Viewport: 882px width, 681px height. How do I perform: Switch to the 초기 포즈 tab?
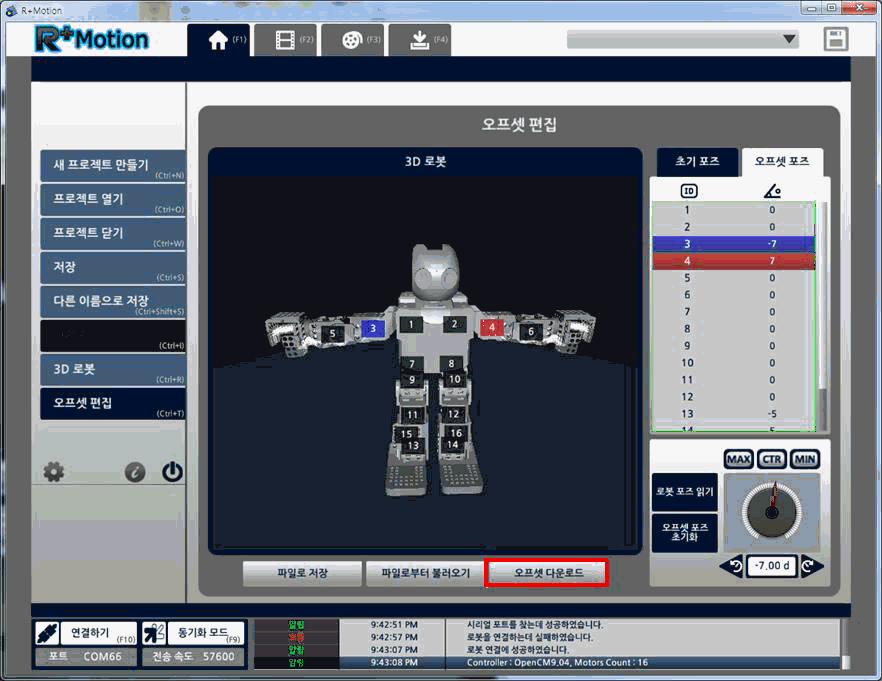[696, 161]
